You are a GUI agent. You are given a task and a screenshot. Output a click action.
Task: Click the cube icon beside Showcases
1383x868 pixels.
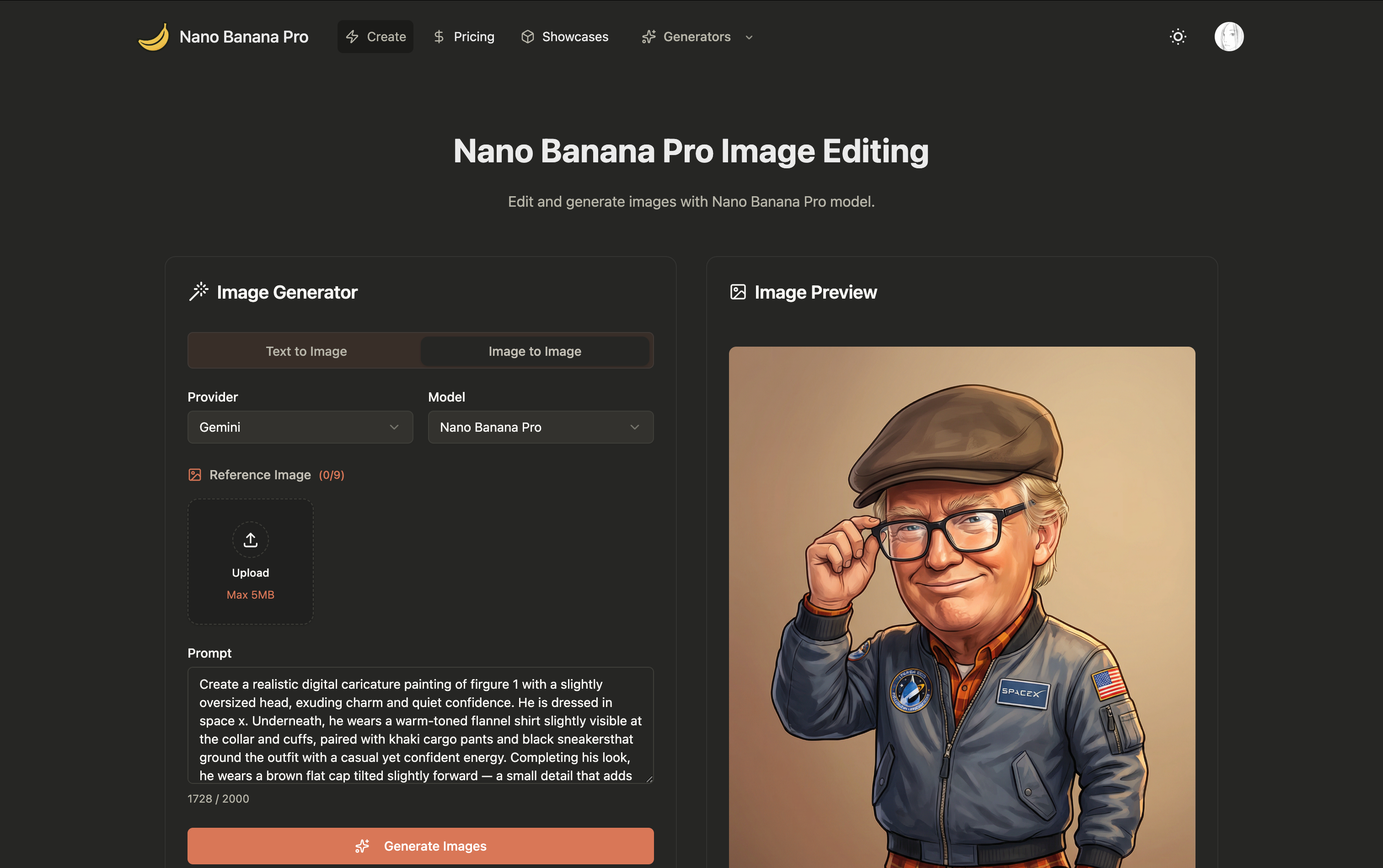coord(528,36)
